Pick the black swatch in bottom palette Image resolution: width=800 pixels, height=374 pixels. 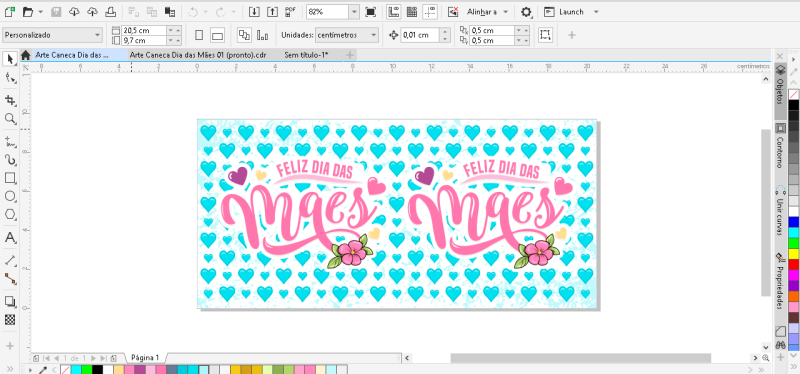[97, 369]
